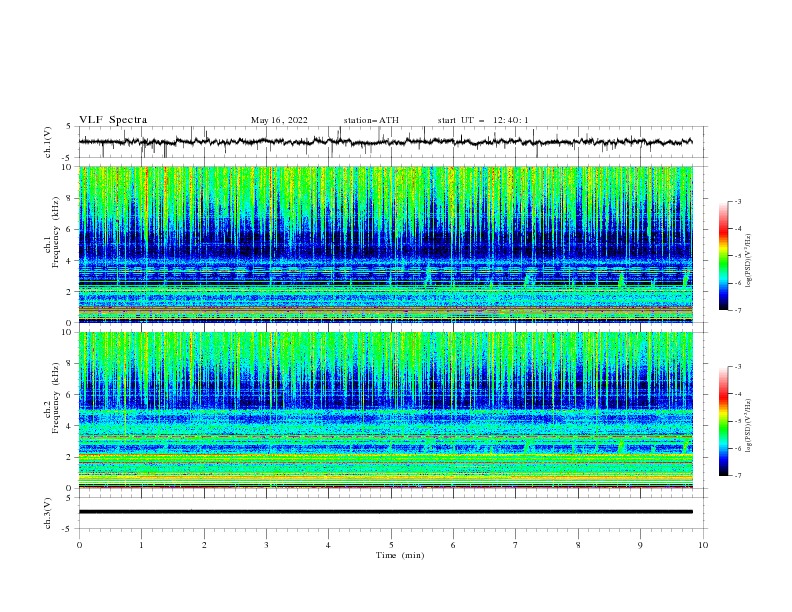Click time tick "7" on the bottom axis
The height and width of the screenshot is (612, 792).
pyautogui.click(x=516, y=545)
